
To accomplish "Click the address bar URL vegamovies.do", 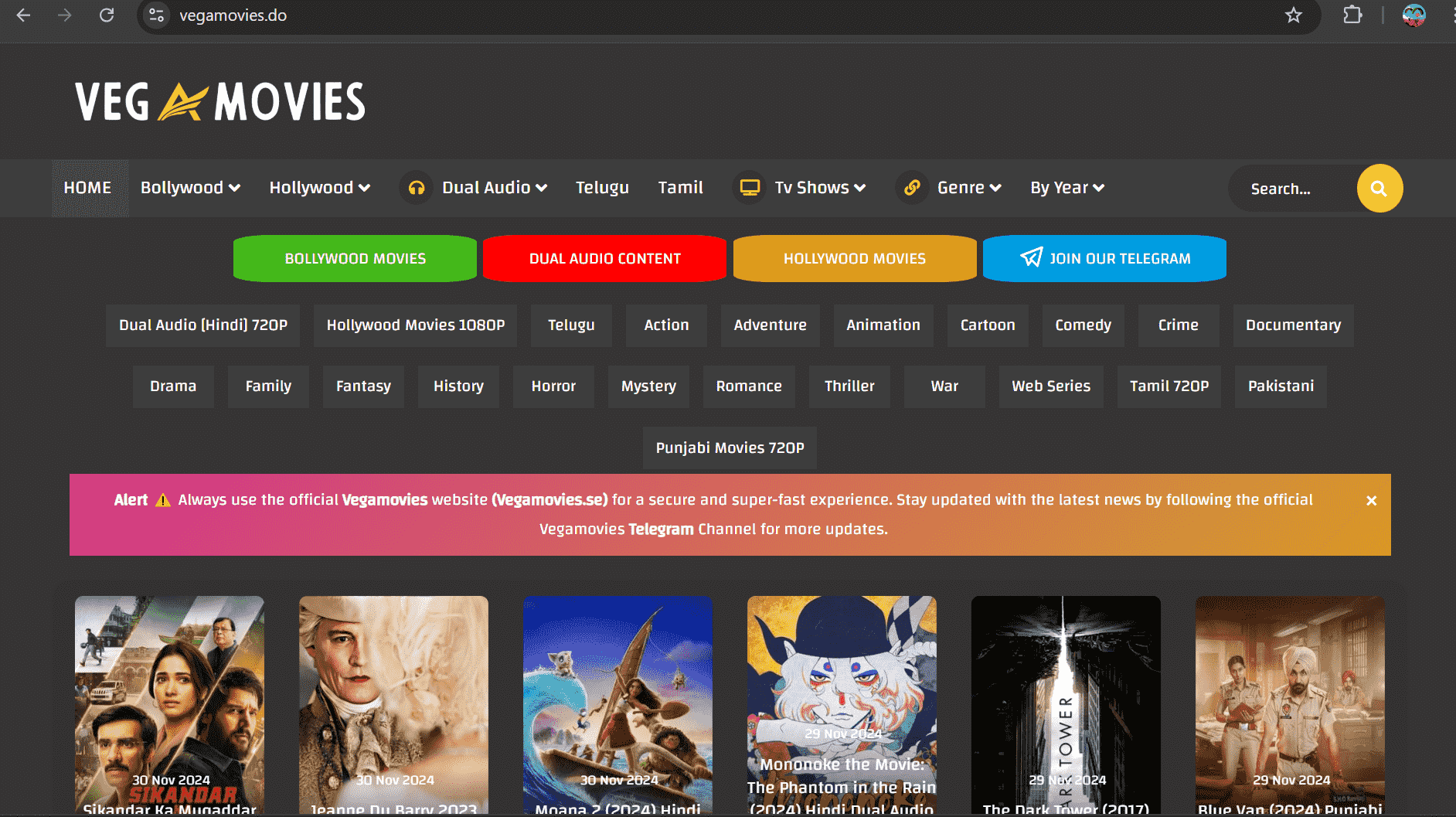I will tap(233, 15).
